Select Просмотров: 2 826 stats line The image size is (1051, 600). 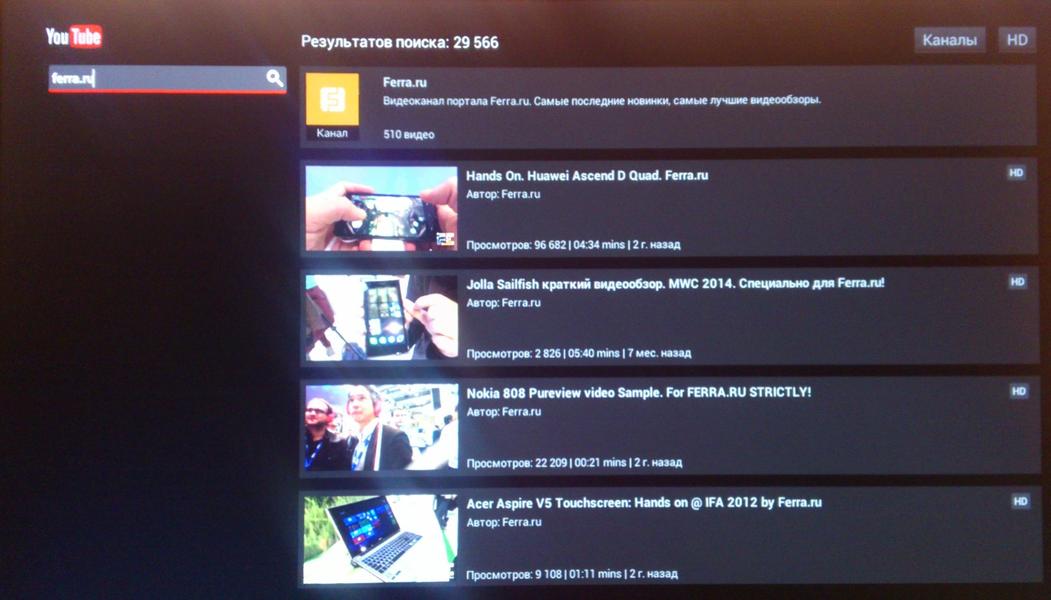[578, 353]
